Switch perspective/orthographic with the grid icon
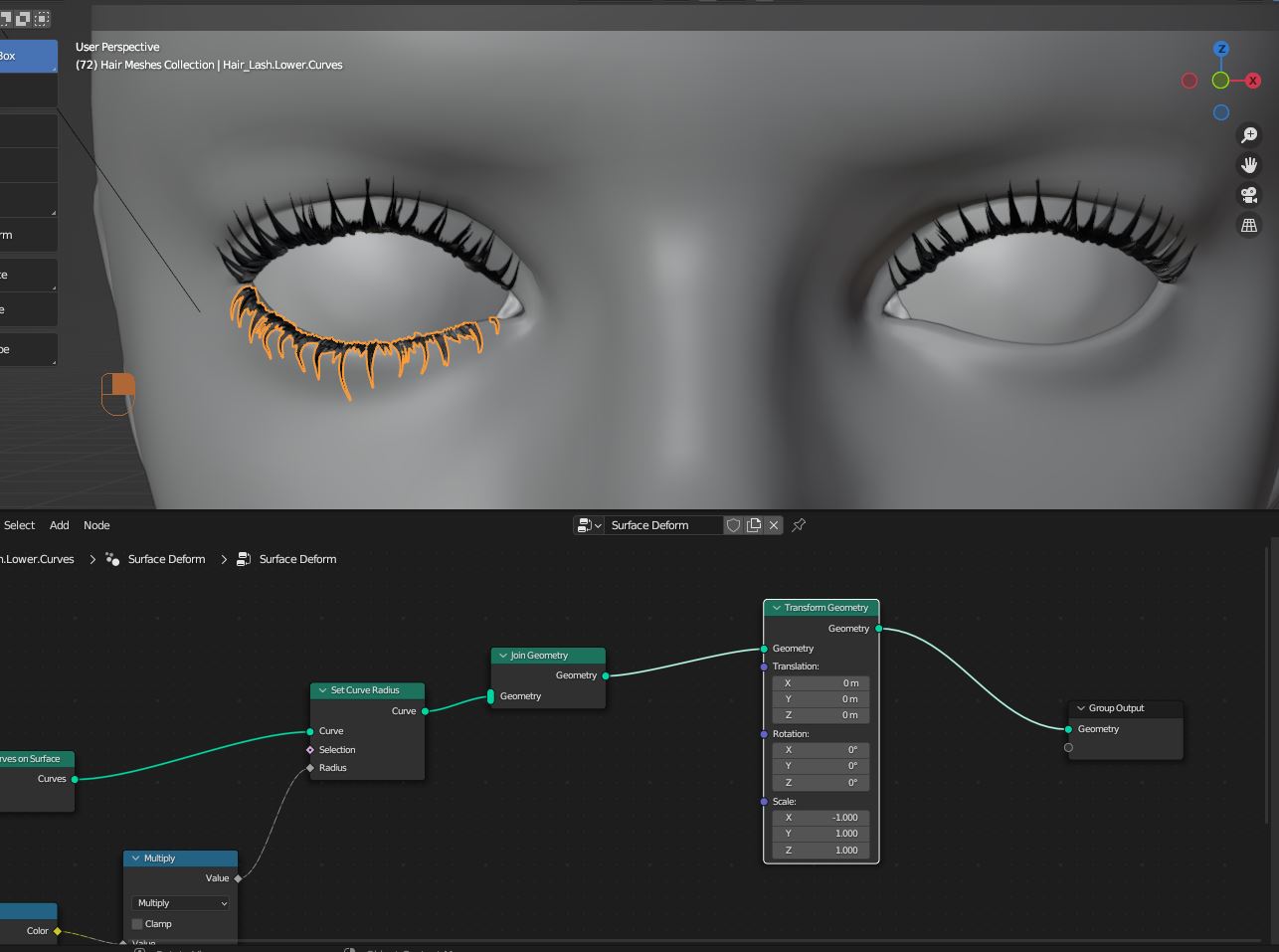Image resolution: width=1279 pixels, height=952 pixels. tap(1249, 225)
